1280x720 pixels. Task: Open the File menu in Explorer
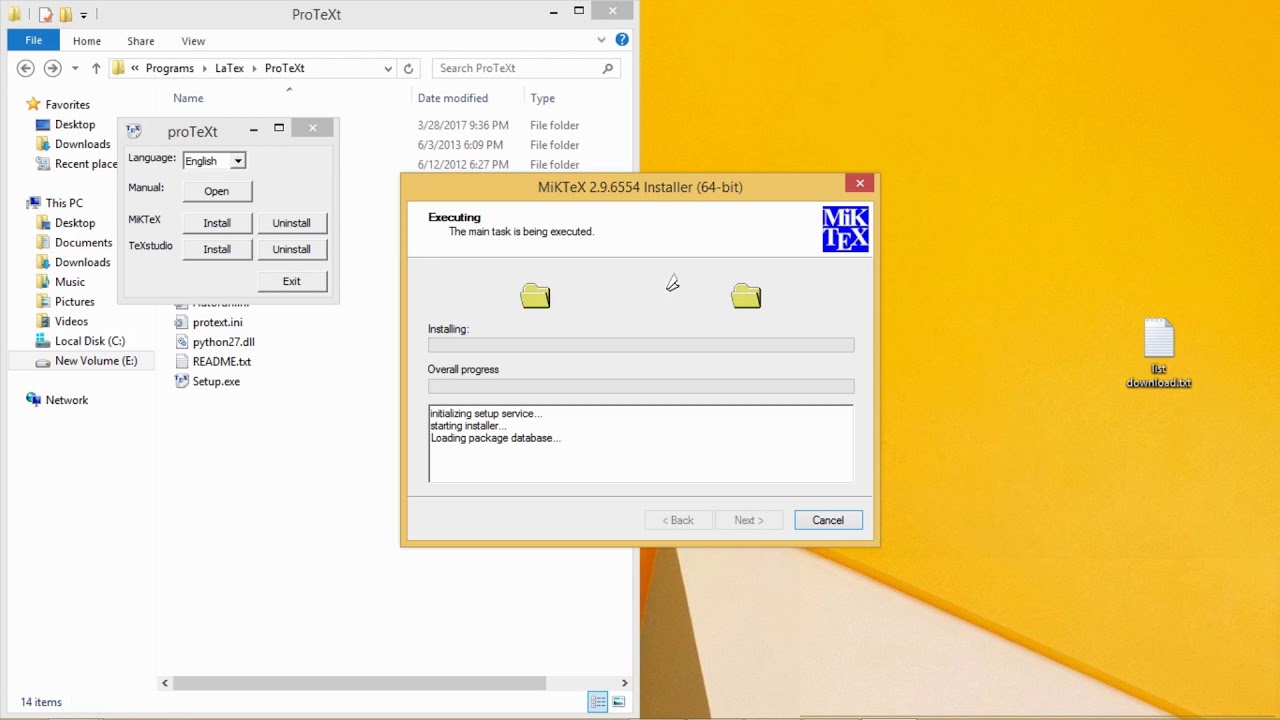point(33,40)
